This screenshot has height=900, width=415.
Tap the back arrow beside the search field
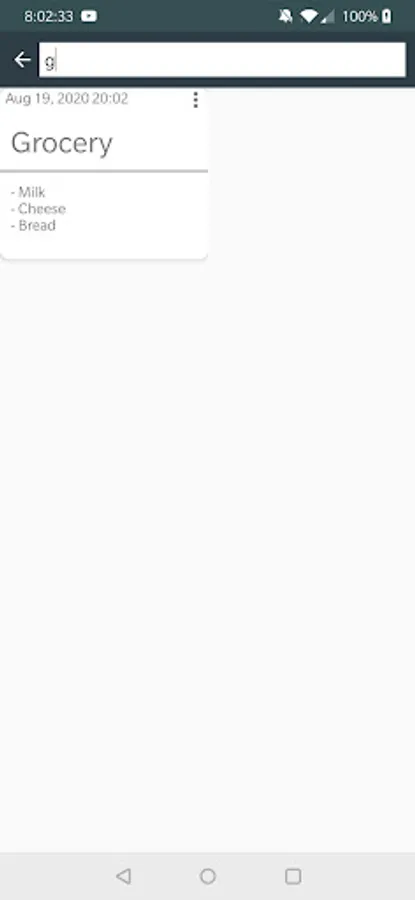click(22, 59)
